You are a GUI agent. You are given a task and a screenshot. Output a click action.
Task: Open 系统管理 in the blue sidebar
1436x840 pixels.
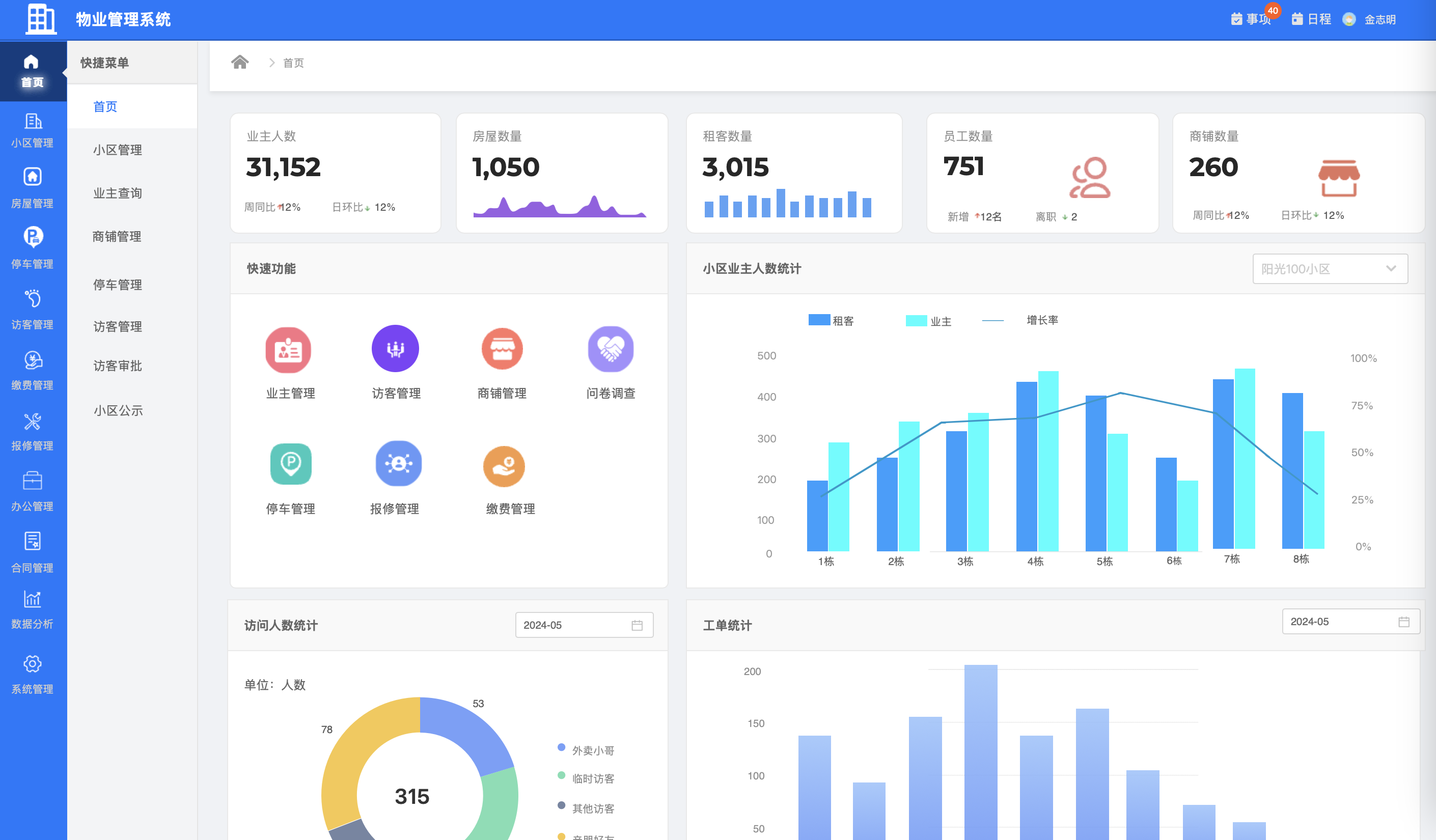tap(33, 675)
